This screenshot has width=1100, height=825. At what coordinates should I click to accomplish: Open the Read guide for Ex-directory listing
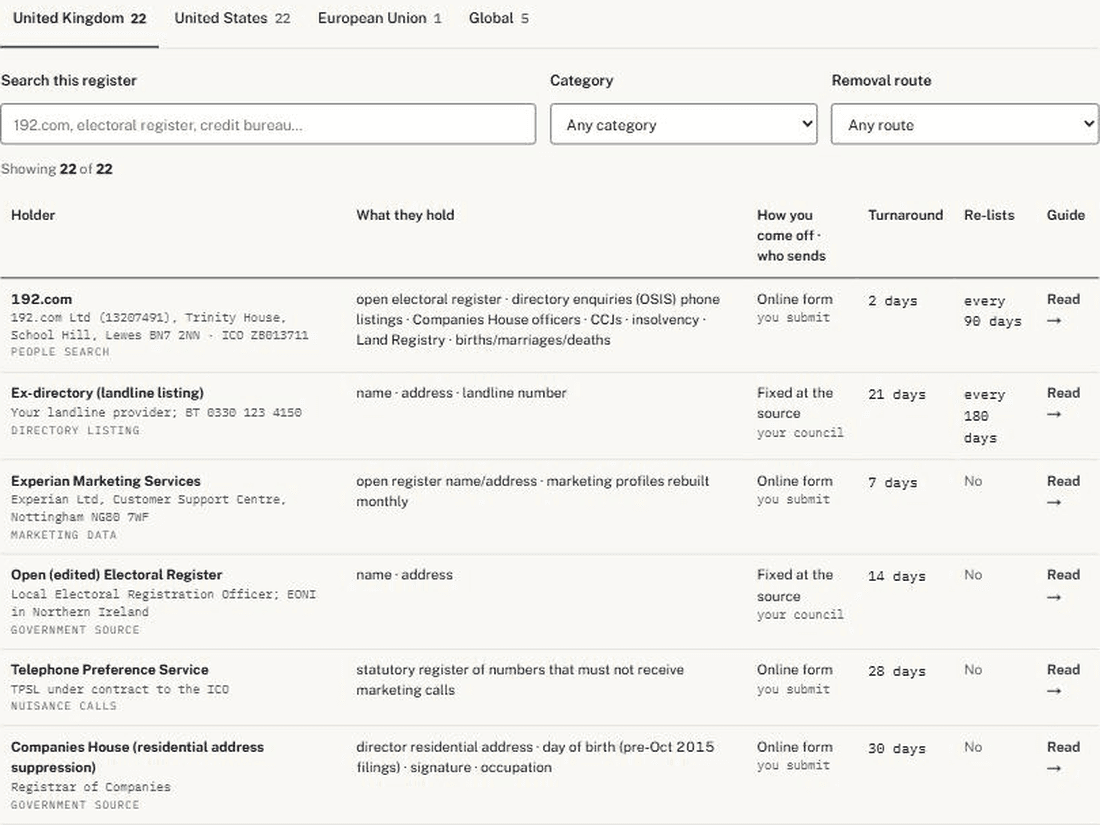pyautogui.click(x=1063, y=403)
